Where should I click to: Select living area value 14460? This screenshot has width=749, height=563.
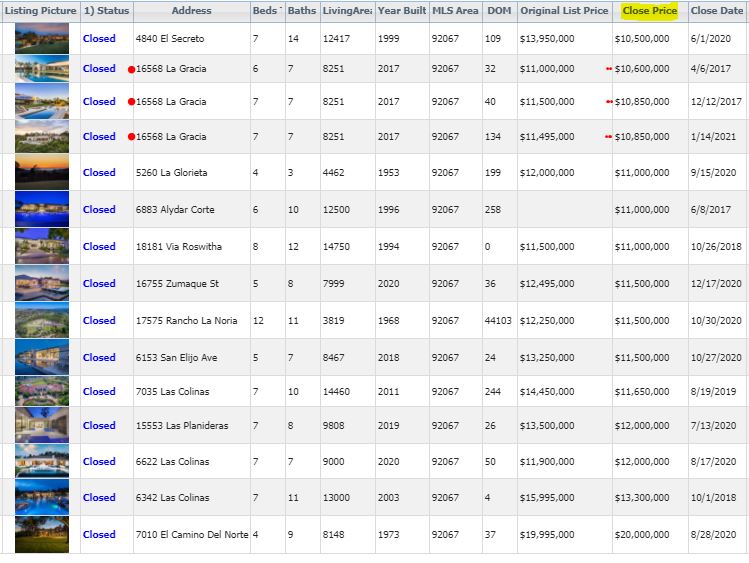point(336,392)
